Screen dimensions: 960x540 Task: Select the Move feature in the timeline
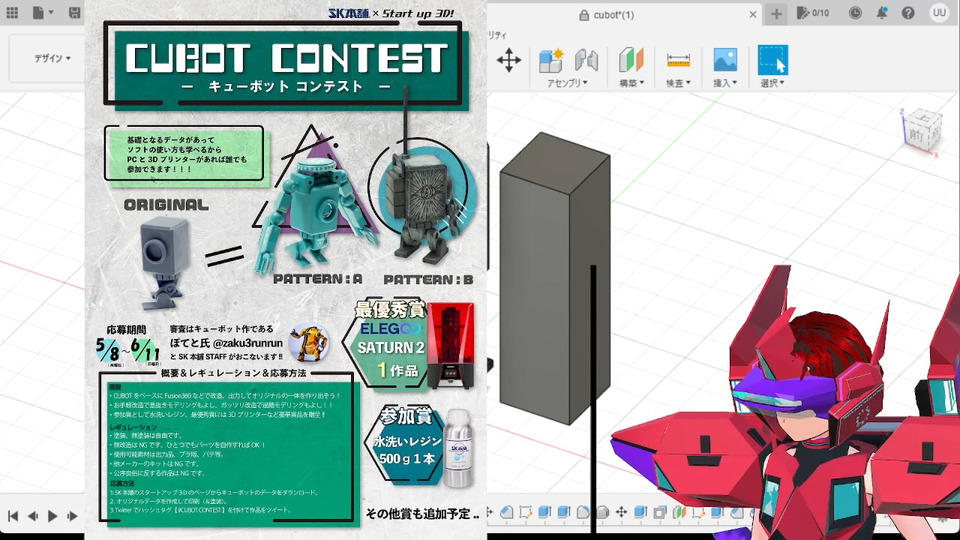tap(621, 512)
